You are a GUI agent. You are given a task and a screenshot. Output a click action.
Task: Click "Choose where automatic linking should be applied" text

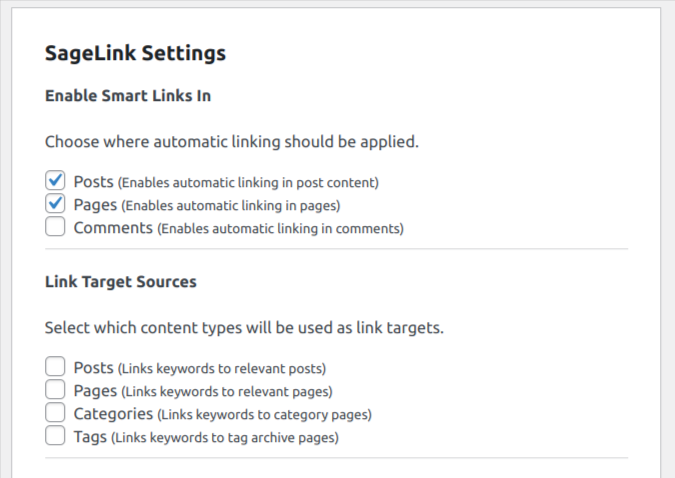(232, 141)
